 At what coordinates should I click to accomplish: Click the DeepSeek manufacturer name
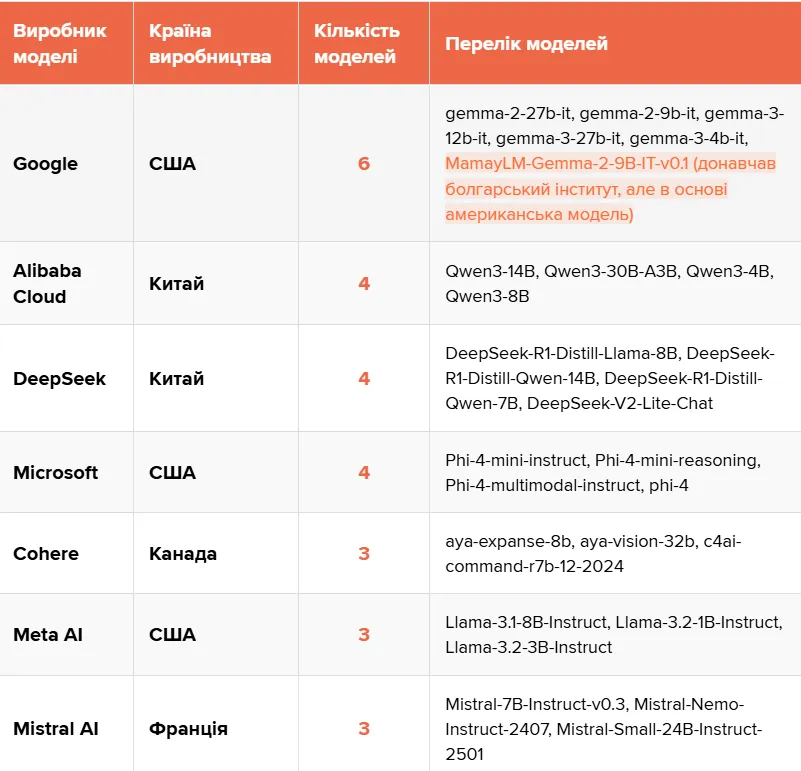click(x=59, y=379)
